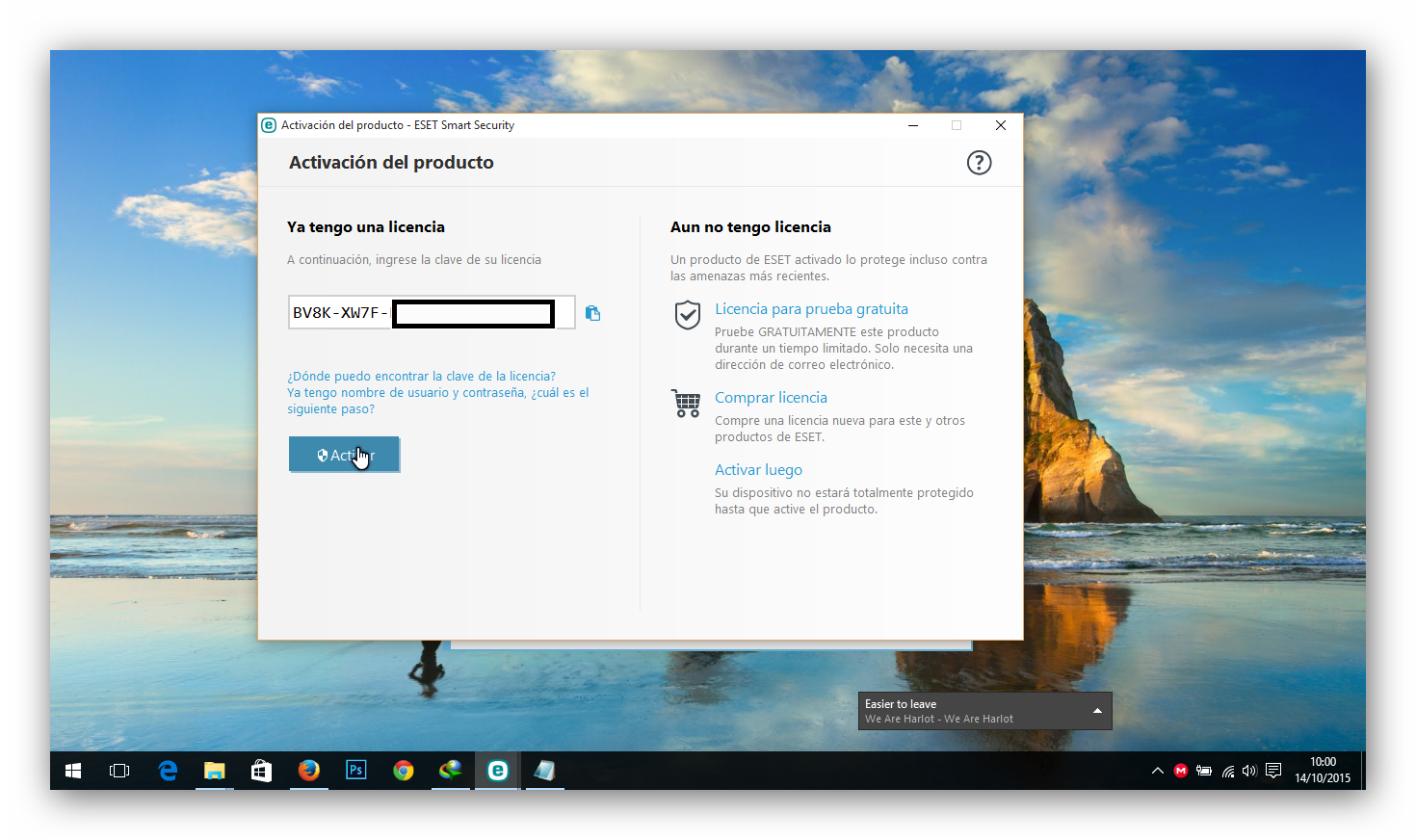This screenshot has height=840, width=1416.
Task: Open the Windows Start menu
Action: point(73,771)
